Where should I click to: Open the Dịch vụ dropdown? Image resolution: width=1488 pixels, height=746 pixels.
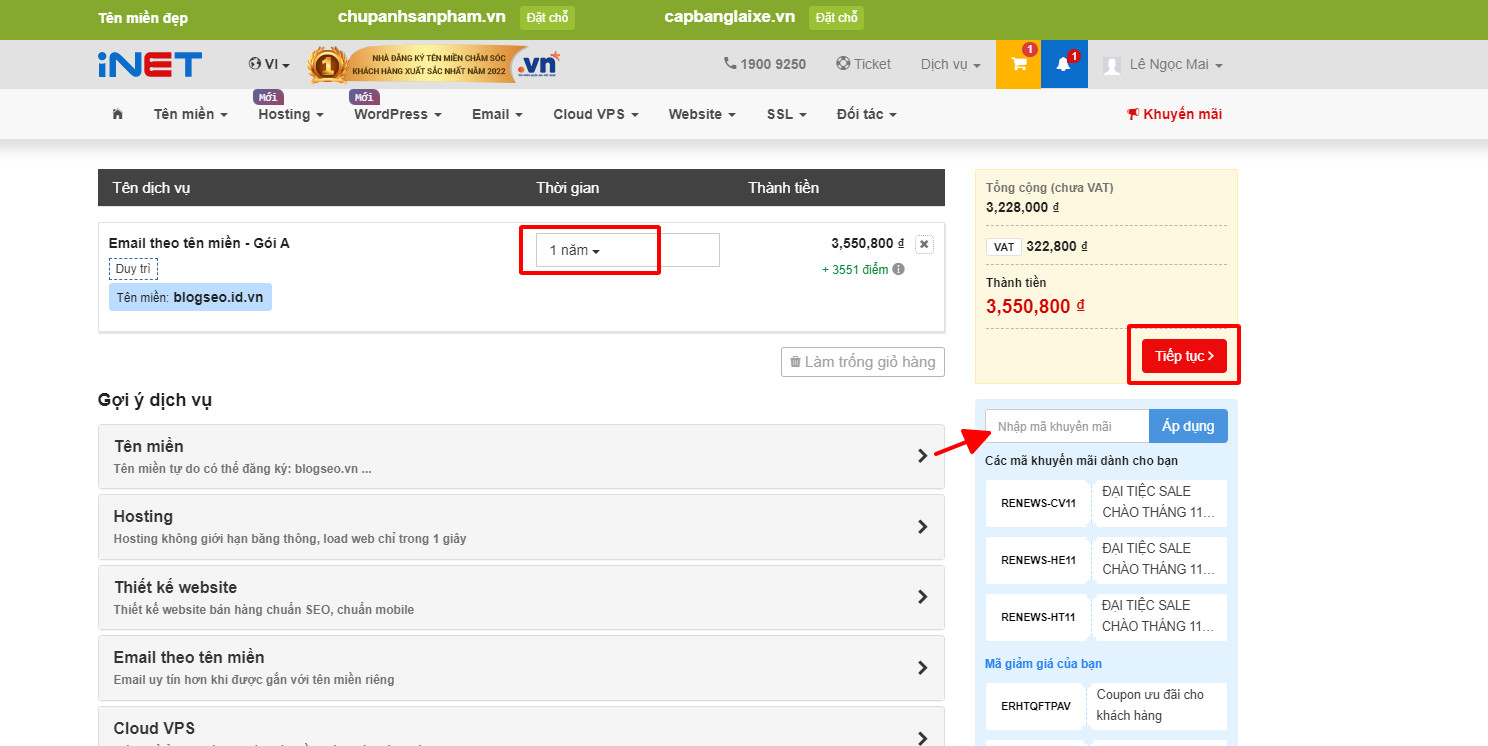(948, 63)
